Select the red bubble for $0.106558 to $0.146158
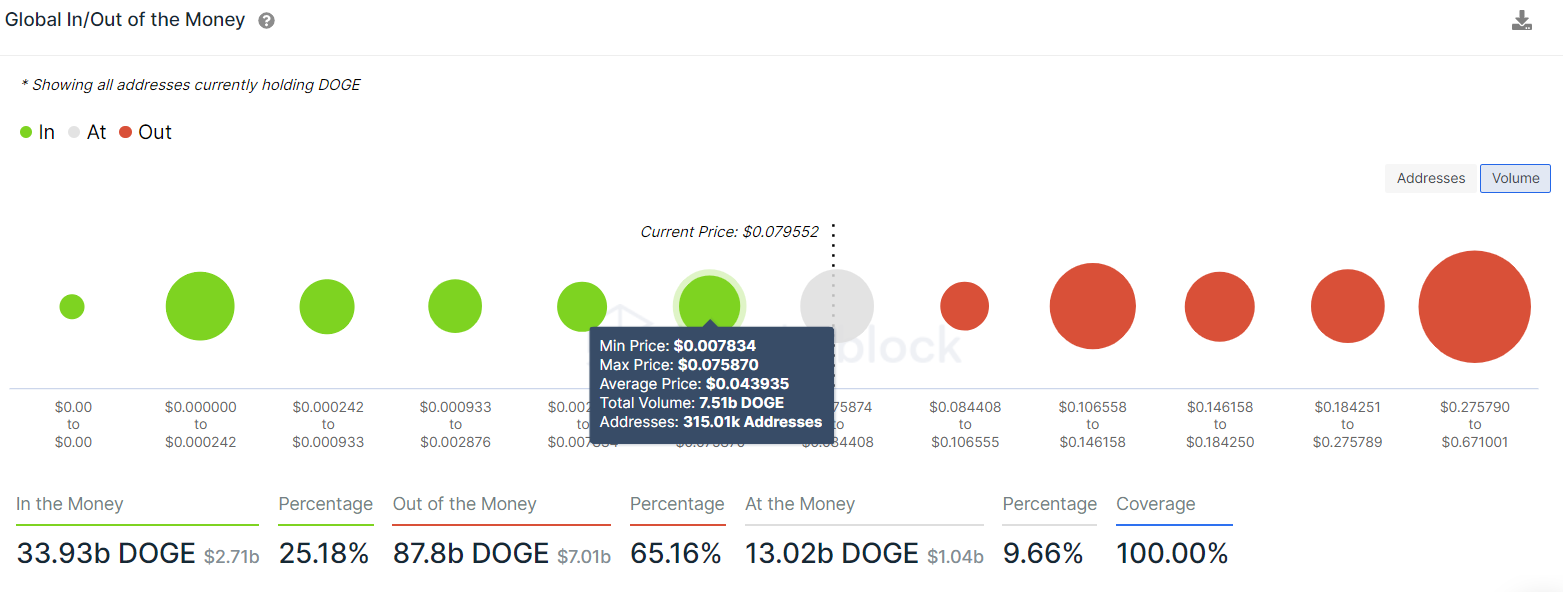This screenshot has height=592, width=1563. tap(1092, 306)
